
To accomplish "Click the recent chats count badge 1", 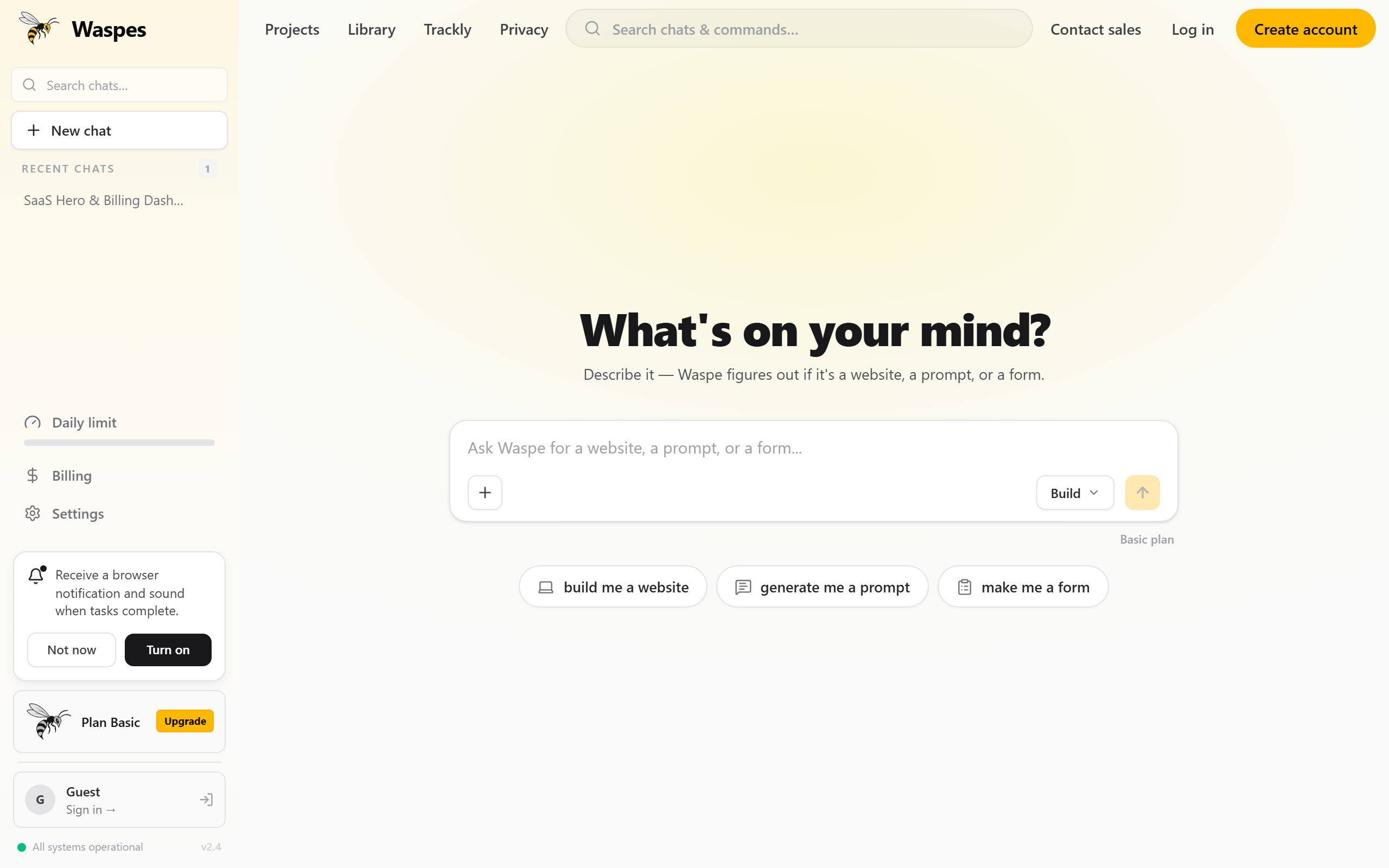I will [207, 169].
